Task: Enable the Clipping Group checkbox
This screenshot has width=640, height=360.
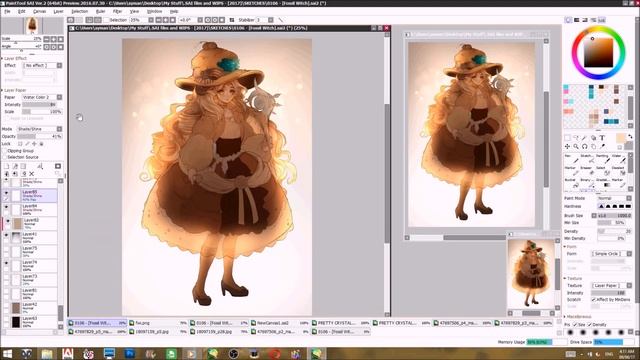Action: (x=5, y=151)
